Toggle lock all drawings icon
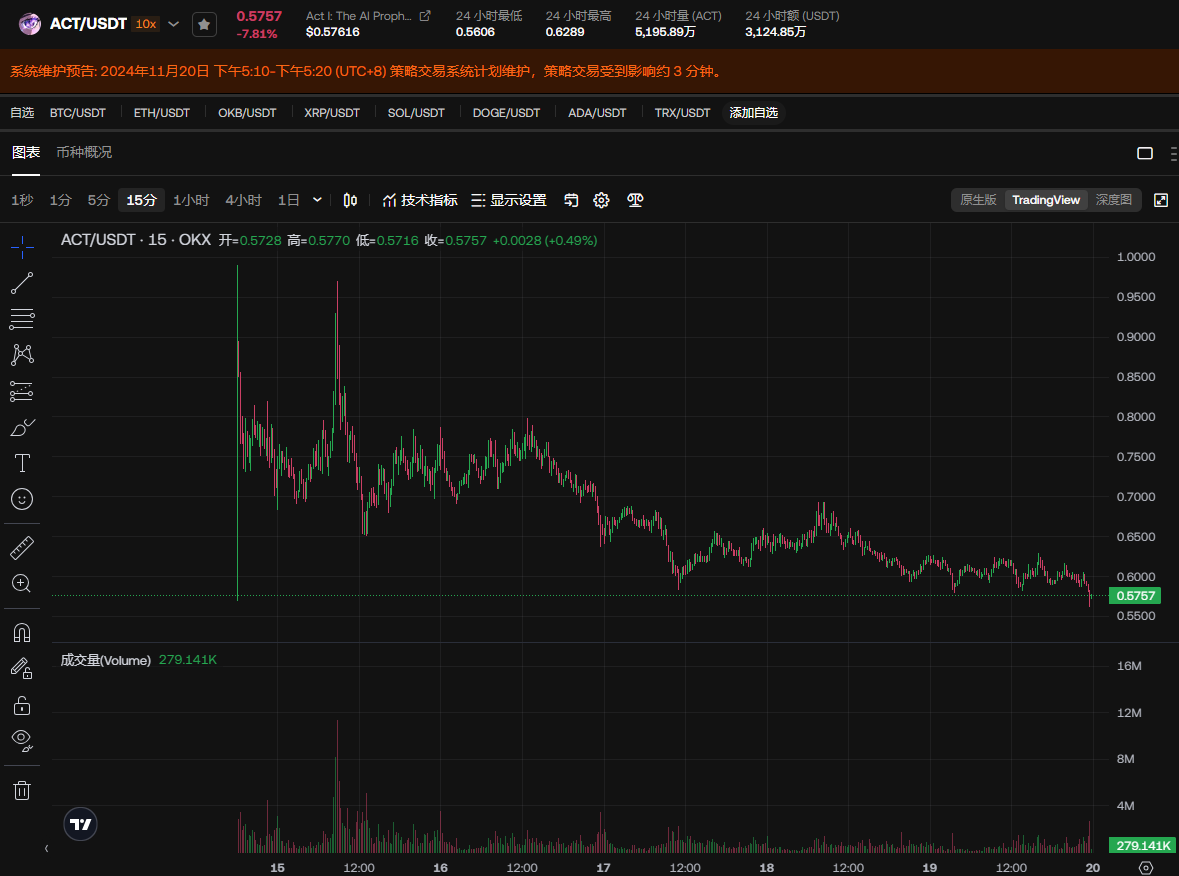This screenshot has width=1179, height=876. 22,705
